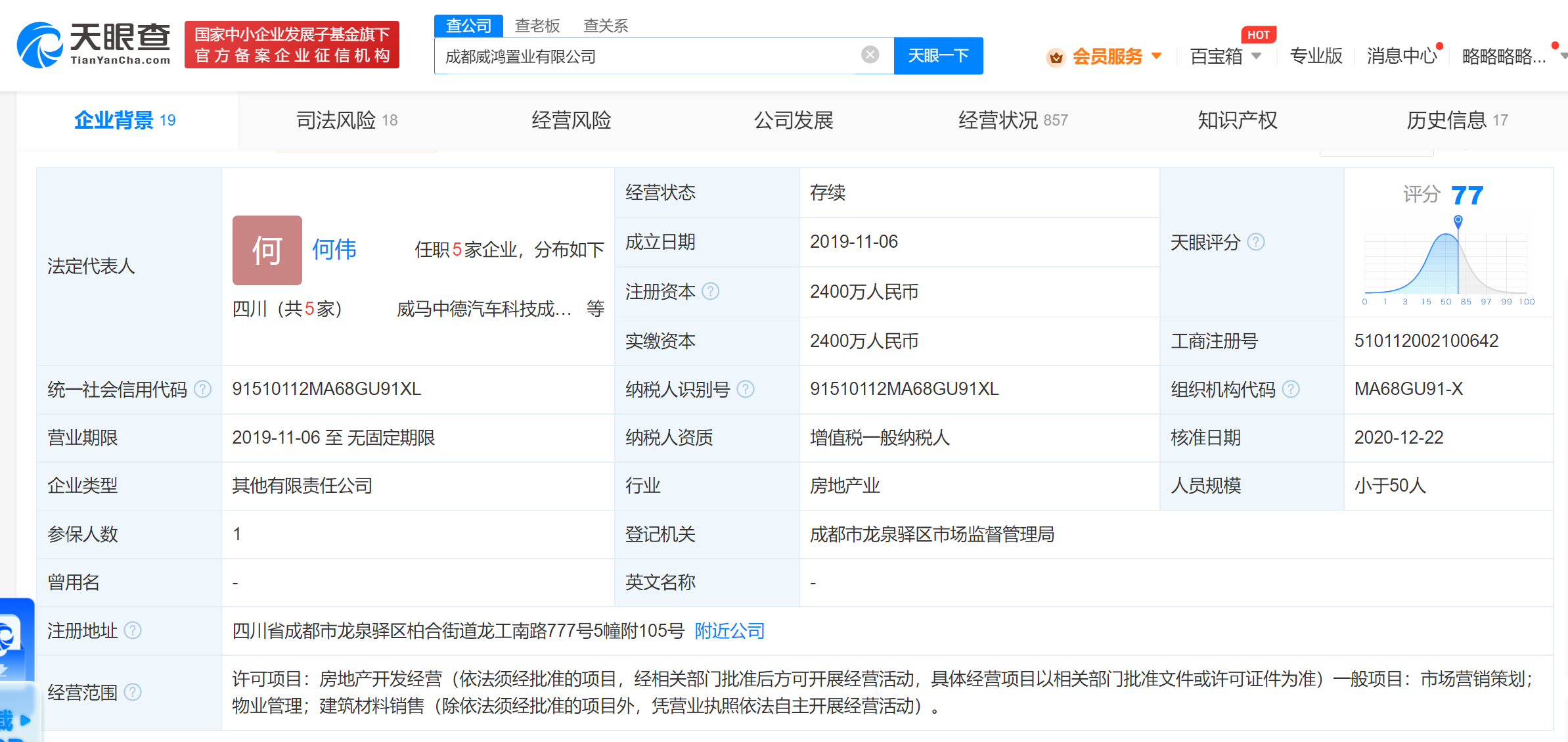Select 其他有限责任公司 company type
This screenshot has height=742, width=1568.
(302, 486)
